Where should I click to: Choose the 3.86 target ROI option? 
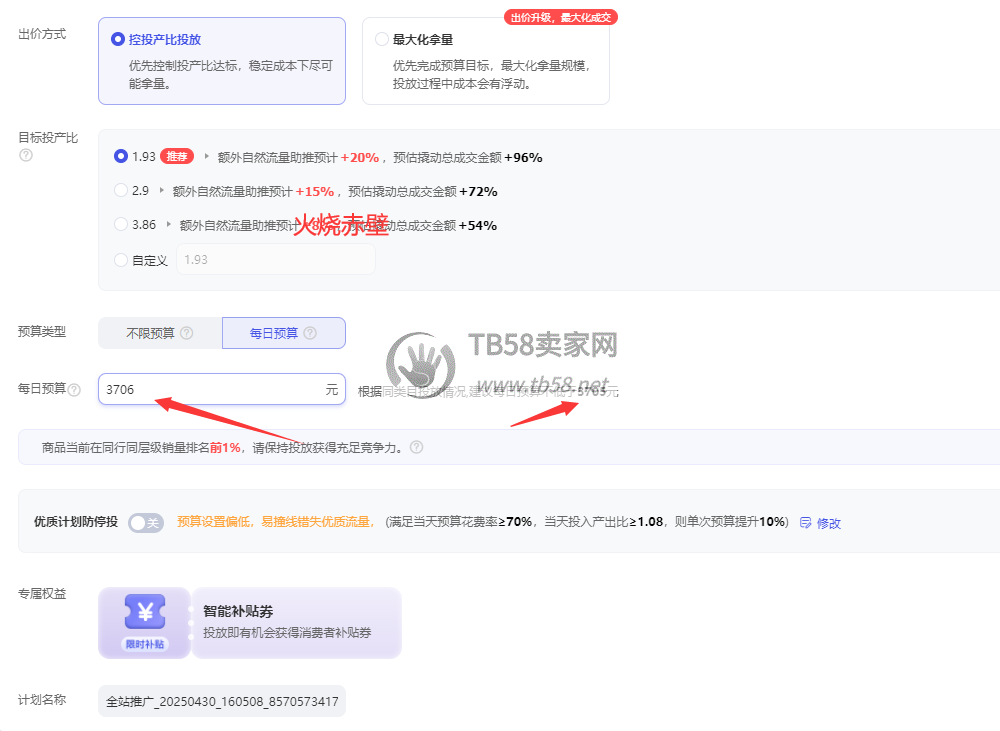coord(121,224)
